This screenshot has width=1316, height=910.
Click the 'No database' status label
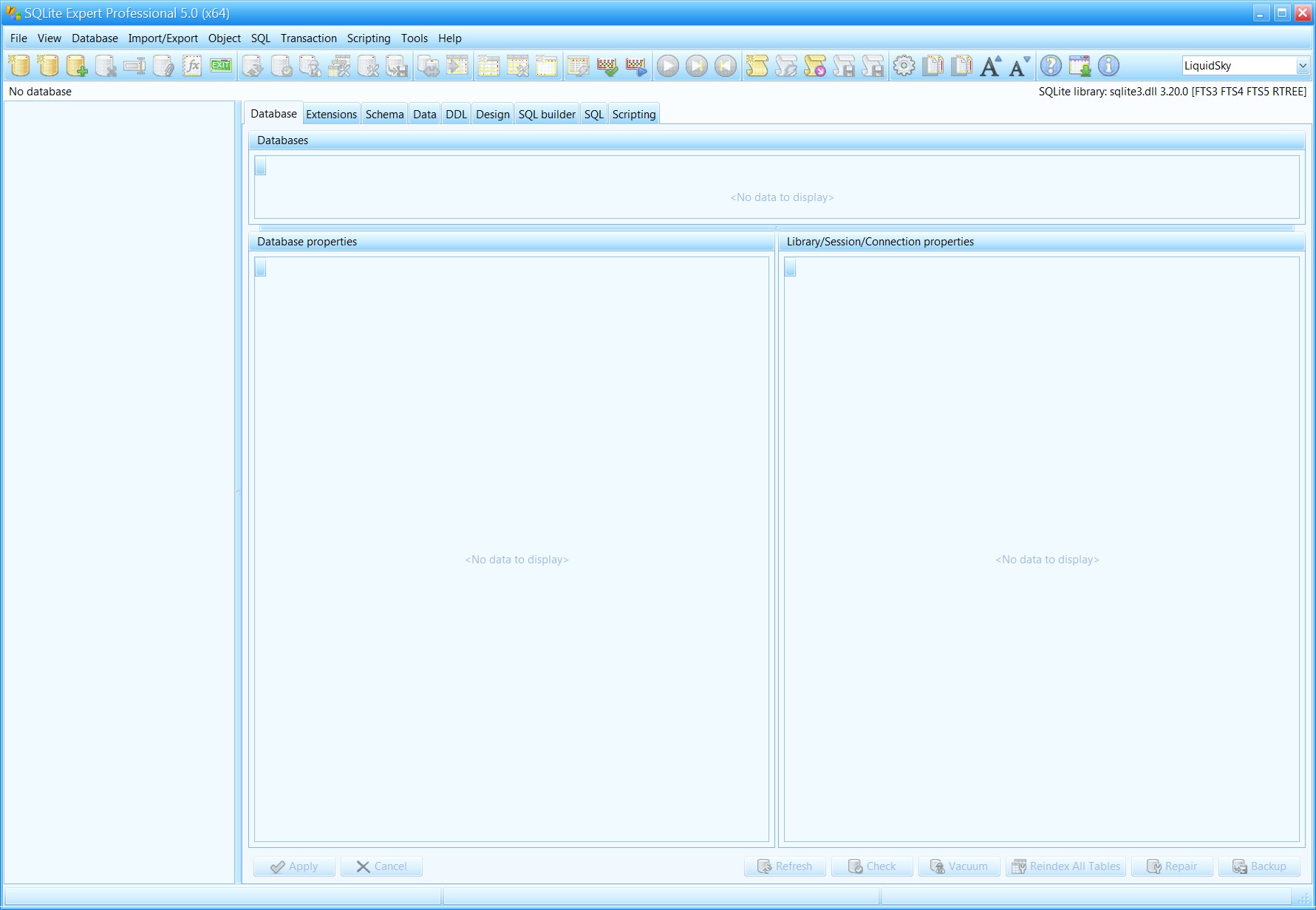(40, 92)
